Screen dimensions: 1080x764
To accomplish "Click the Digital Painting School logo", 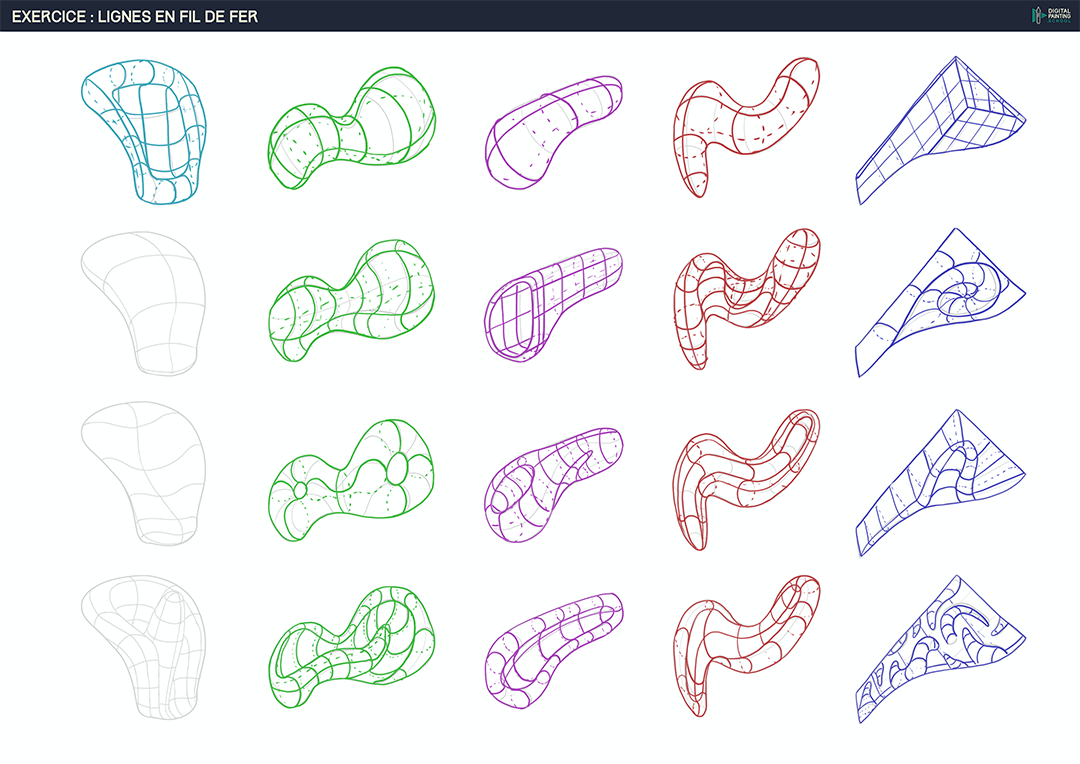I will (1050, 15).
